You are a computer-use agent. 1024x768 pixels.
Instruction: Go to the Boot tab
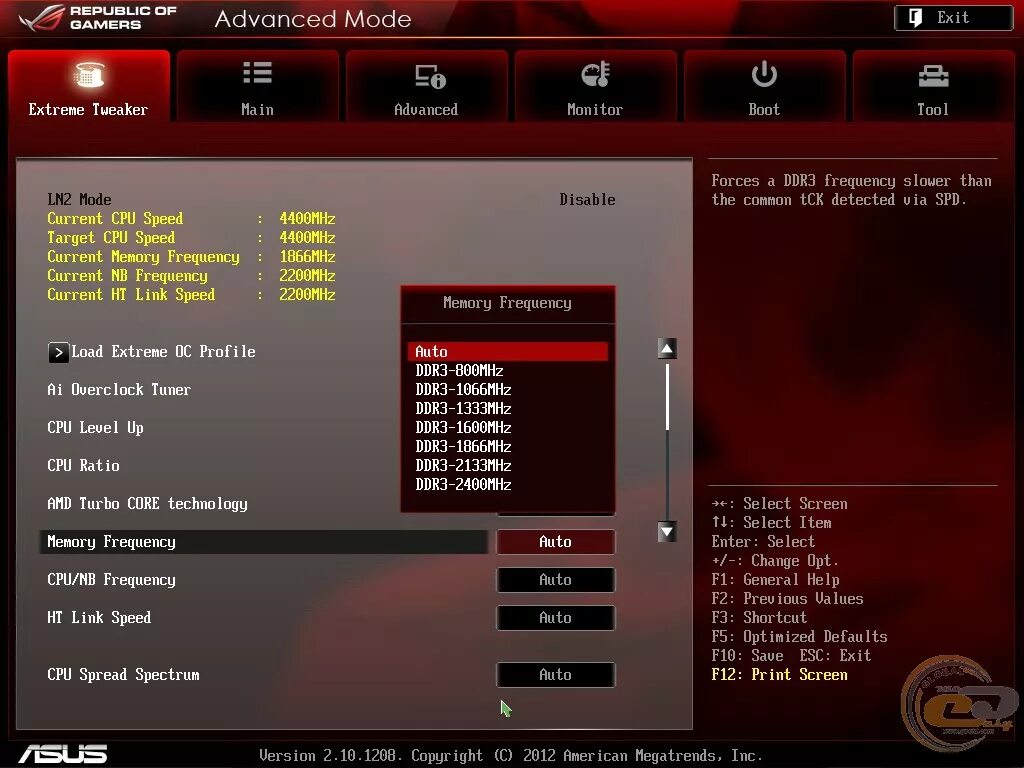(x=764, y=86)
